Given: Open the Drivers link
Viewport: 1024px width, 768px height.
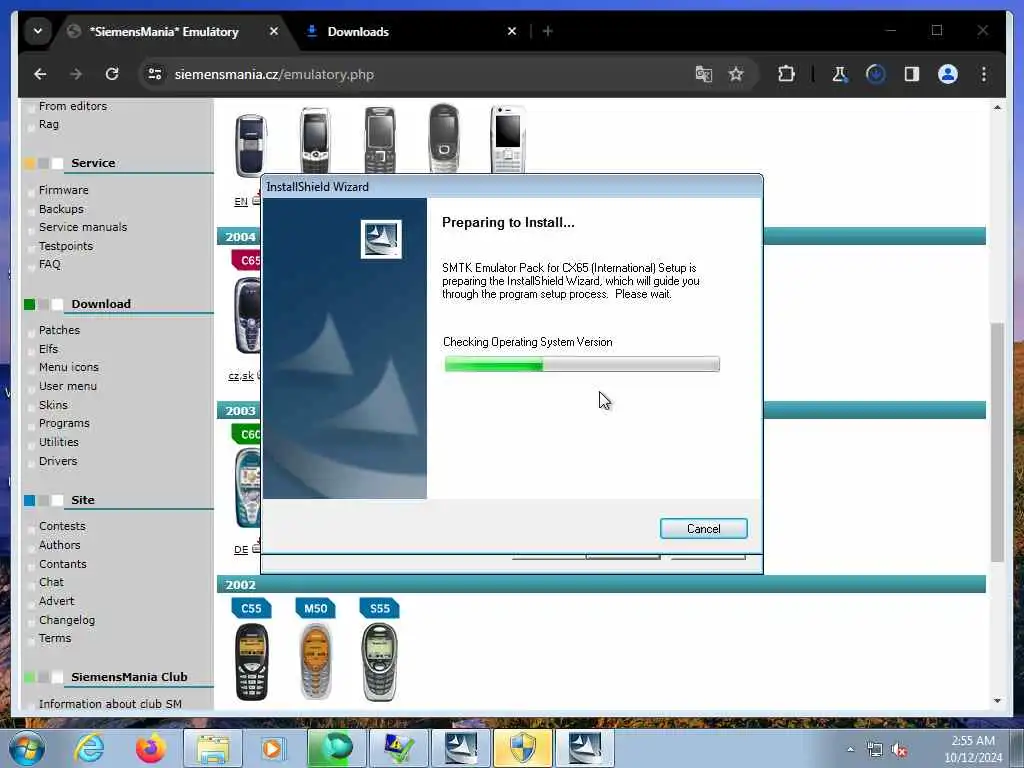Looking at the screenshot, I should click(58, 461).
